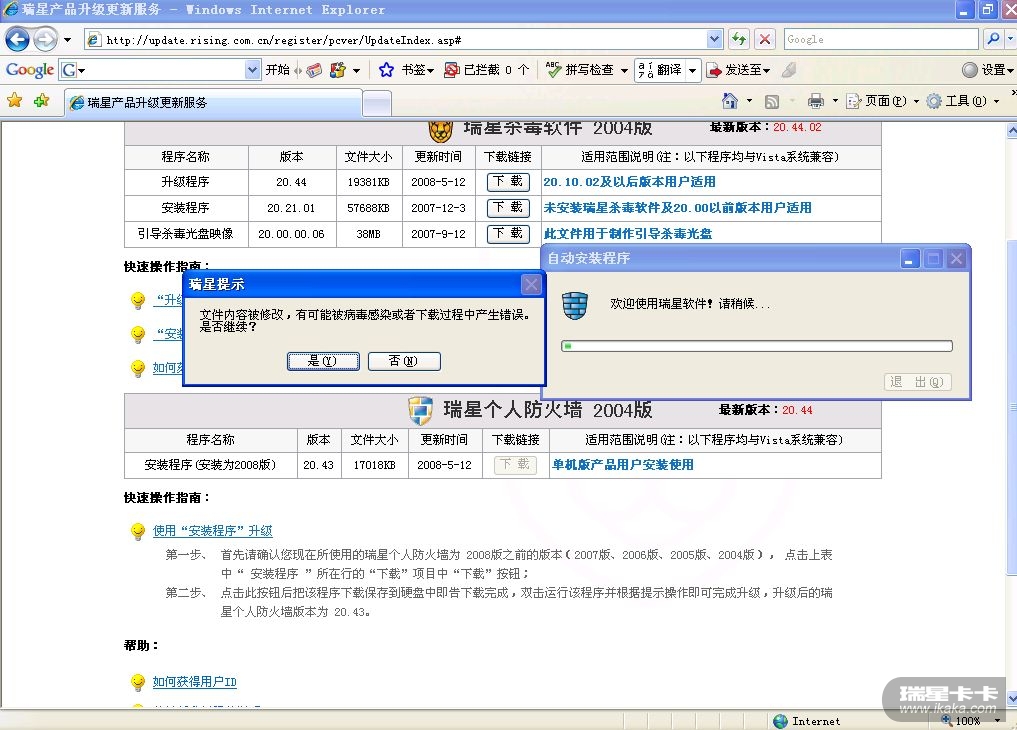
Task: Close the 瑞星提示 dialog with X
Action: [x=531, y=284]
